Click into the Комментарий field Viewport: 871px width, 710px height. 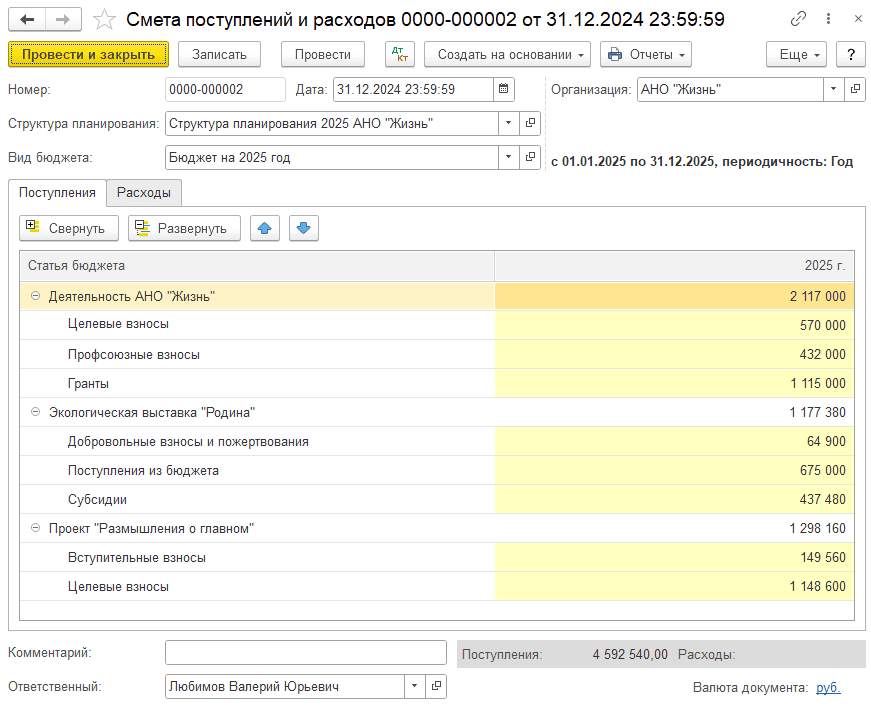(305, 653)
